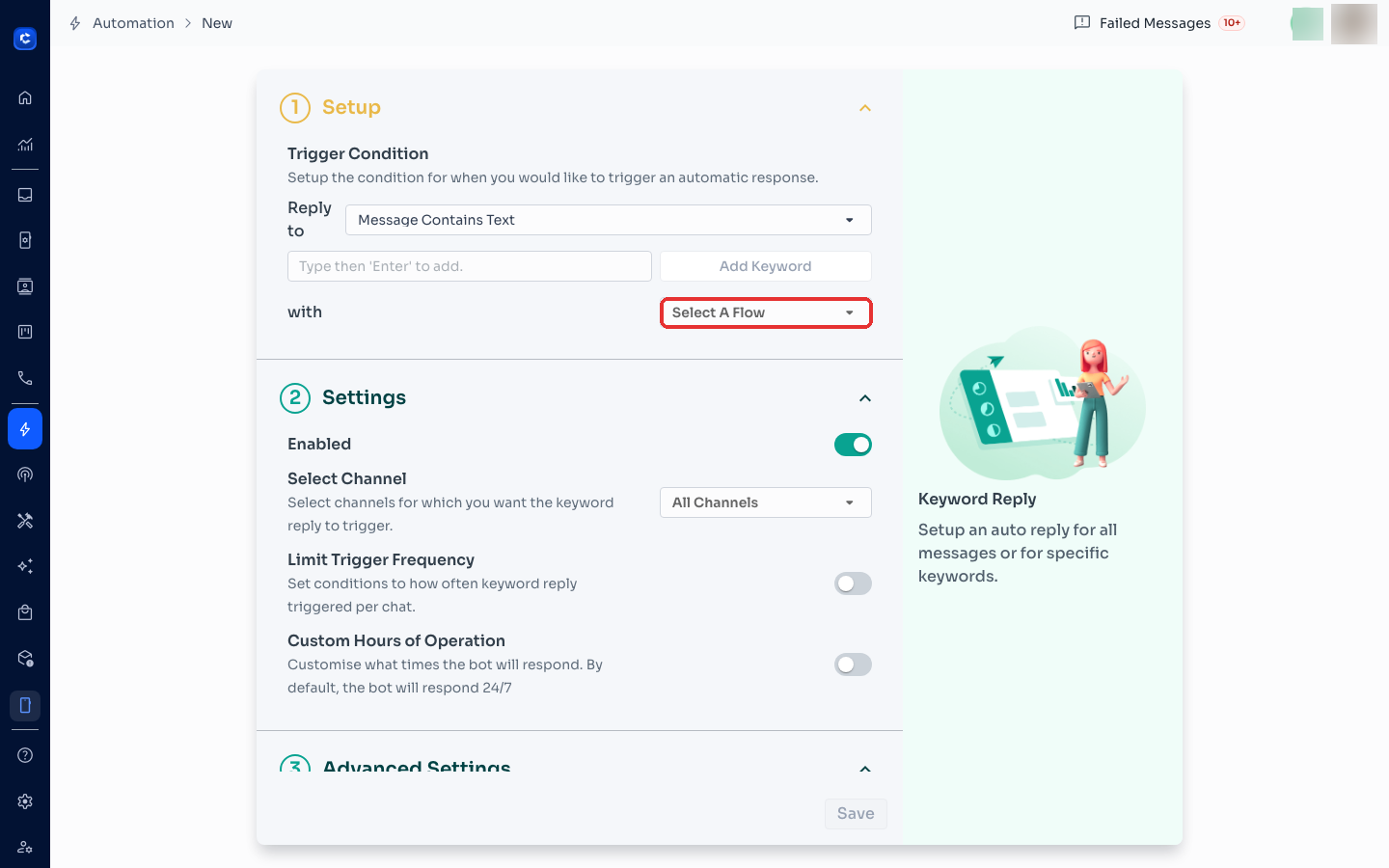Open the Select A Flow dropdown

point(766,312)
